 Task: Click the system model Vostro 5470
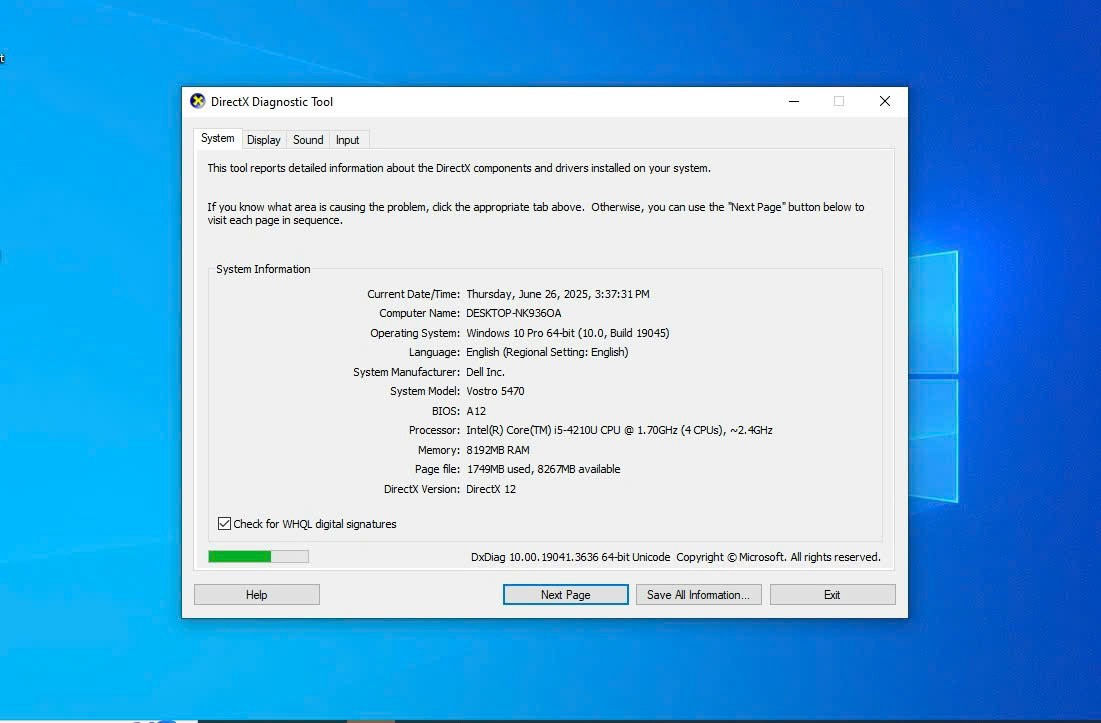tap(495, 391)
